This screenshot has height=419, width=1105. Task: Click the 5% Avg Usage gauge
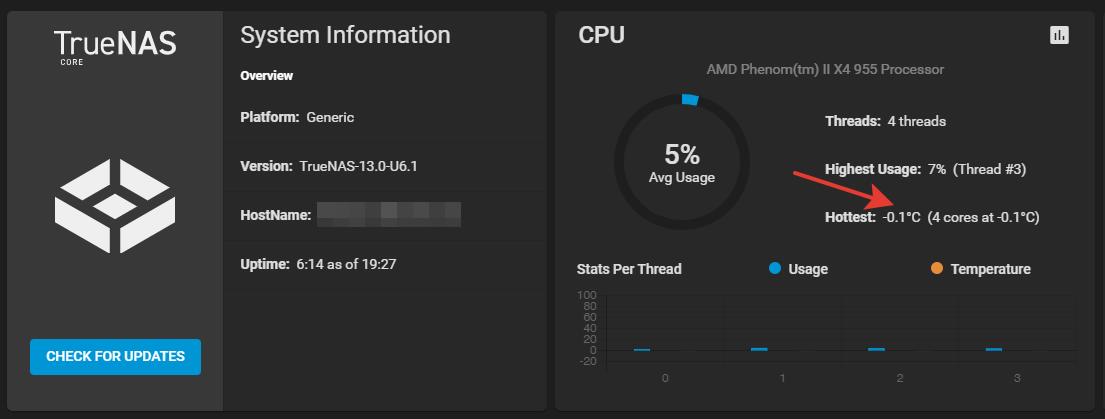[681, 163]
